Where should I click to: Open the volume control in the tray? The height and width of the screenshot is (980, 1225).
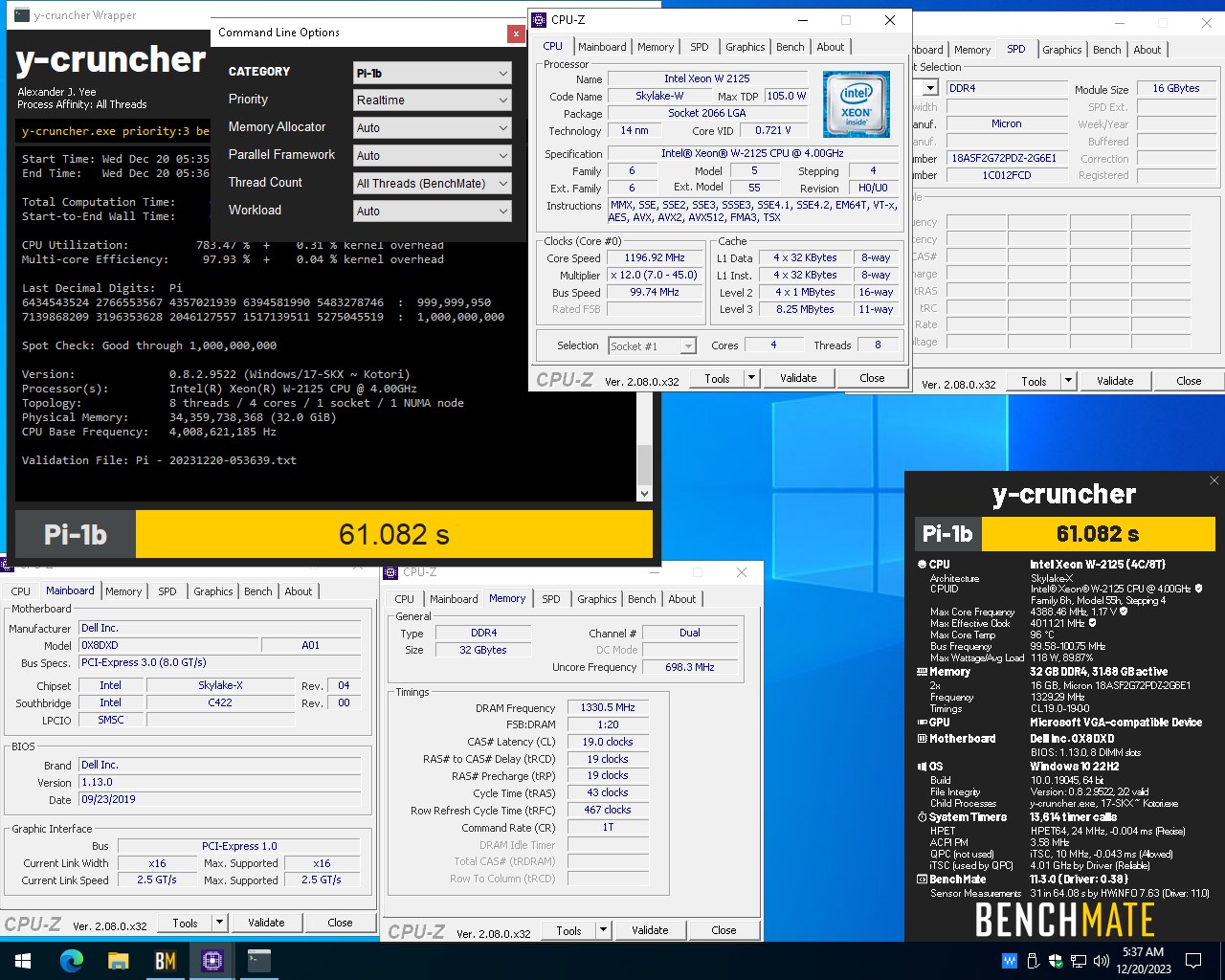(x=1101, y=960)
